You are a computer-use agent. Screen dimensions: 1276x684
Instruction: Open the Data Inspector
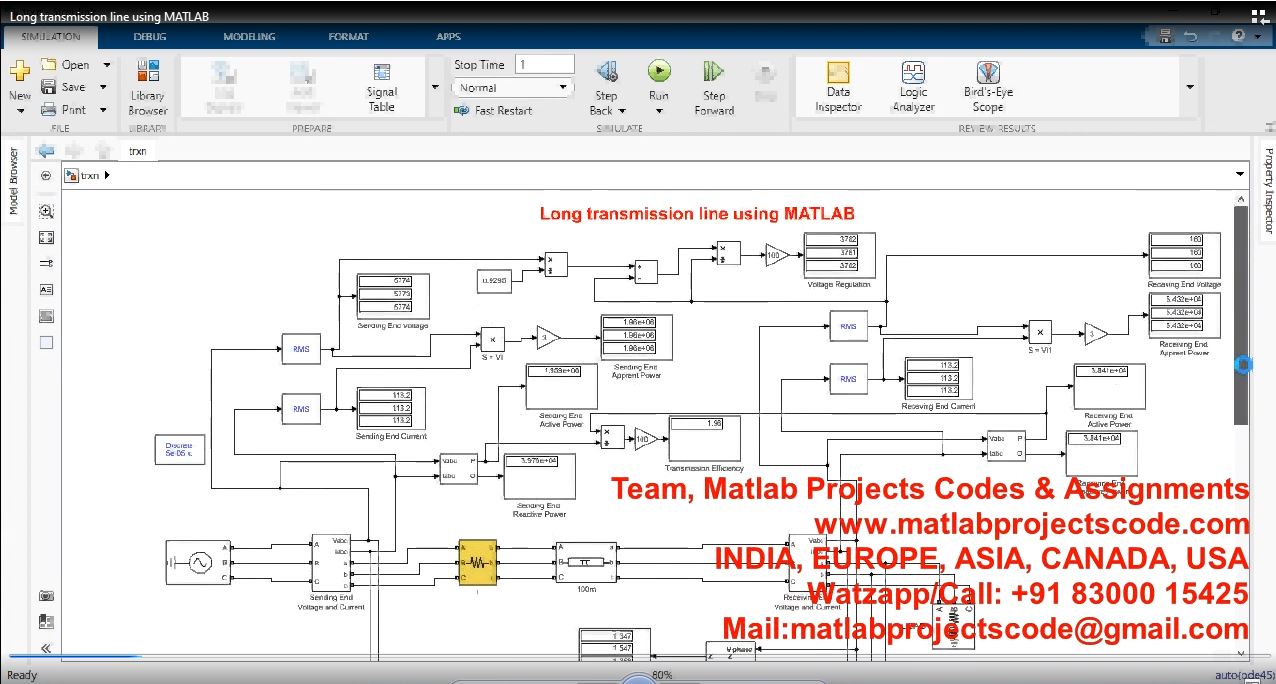(x=838, y=87)
